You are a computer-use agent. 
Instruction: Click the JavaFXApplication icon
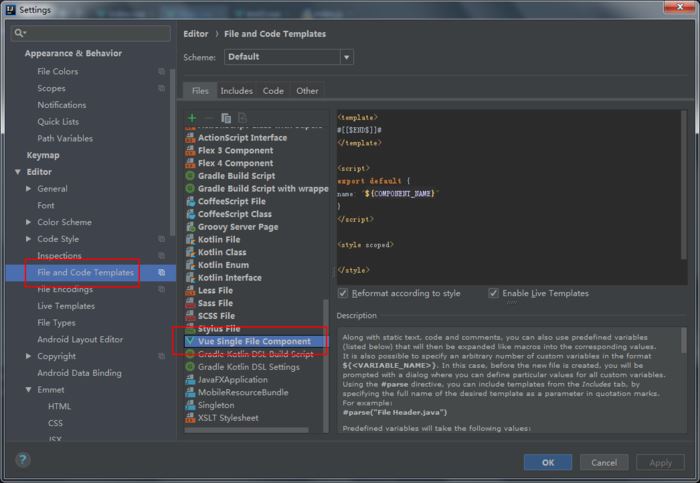click(191, 379)
